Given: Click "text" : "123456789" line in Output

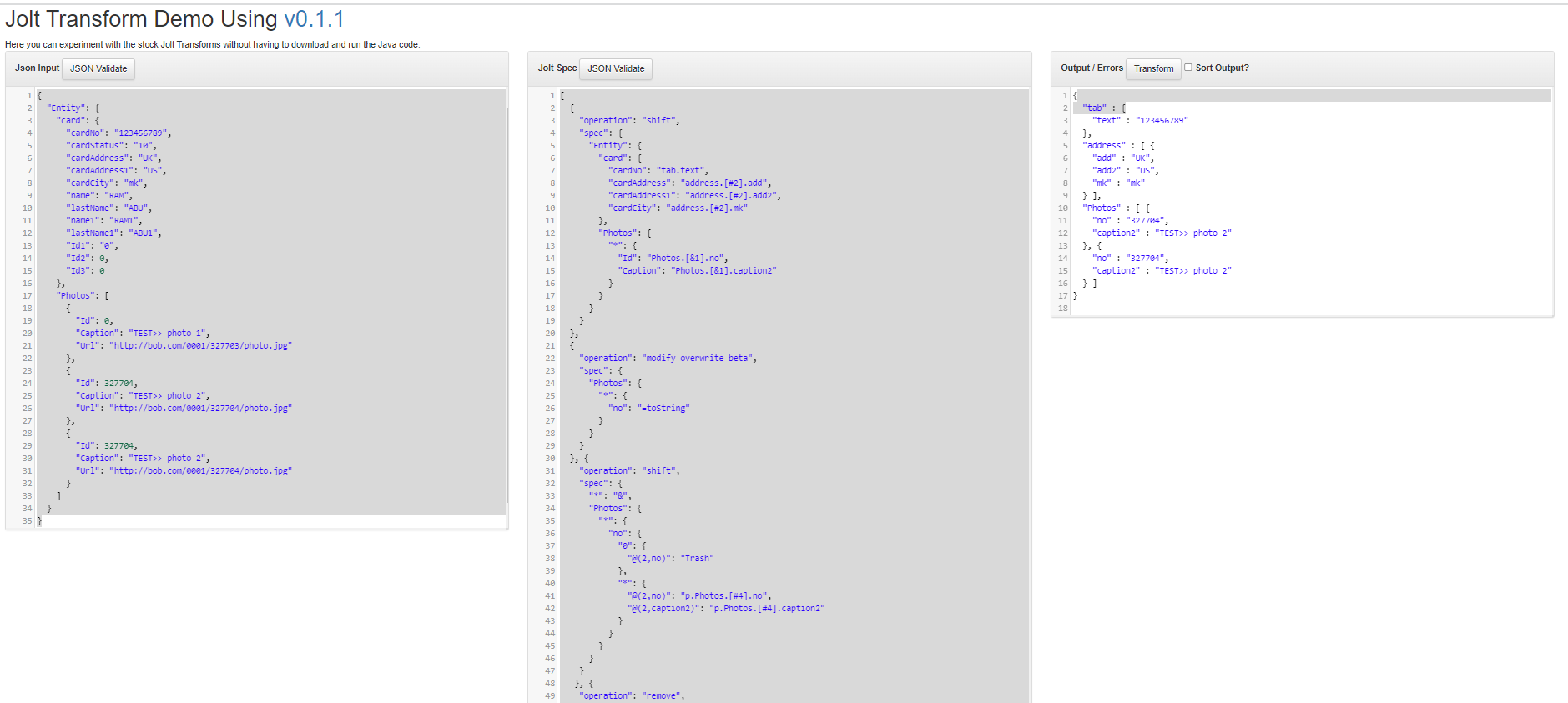Looking at the screenshot, I should tap(1140, 120).
